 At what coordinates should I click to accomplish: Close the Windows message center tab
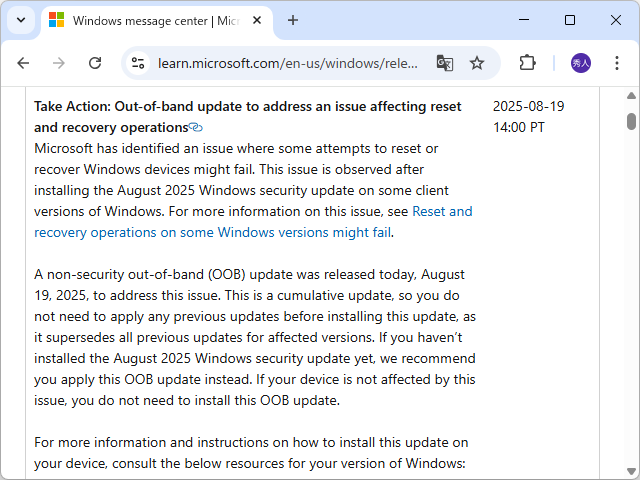(x=257, y=20)
